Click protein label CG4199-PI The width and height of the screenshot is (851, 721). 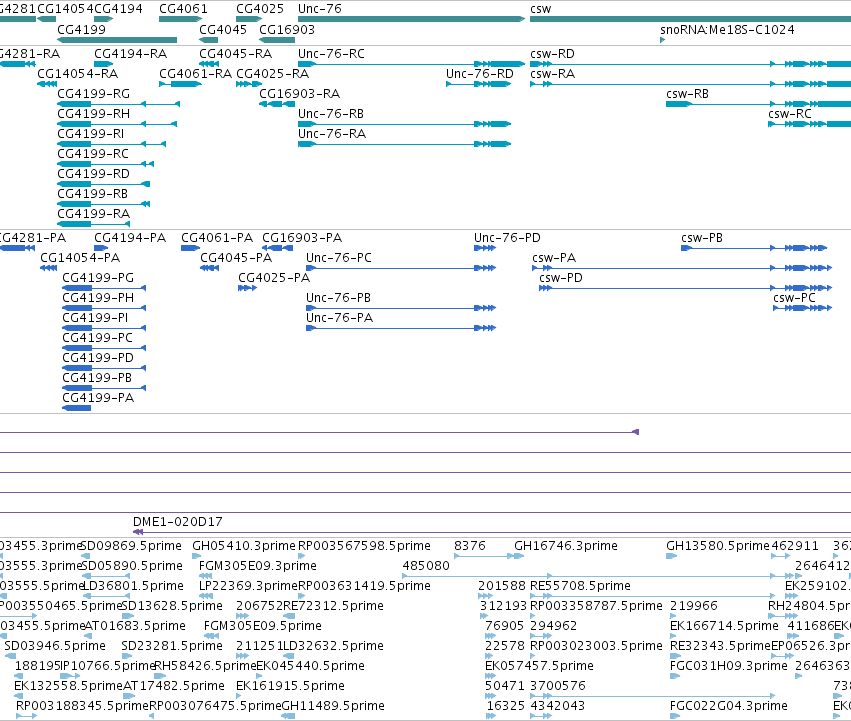(96, 319)
